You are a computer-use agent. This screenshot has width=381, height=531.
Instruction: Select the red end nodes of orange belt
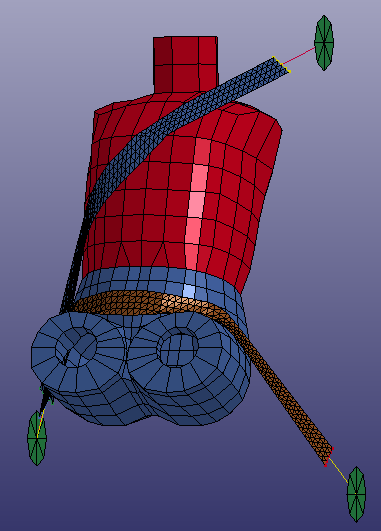pyautogui.click(x=329, y=457)
